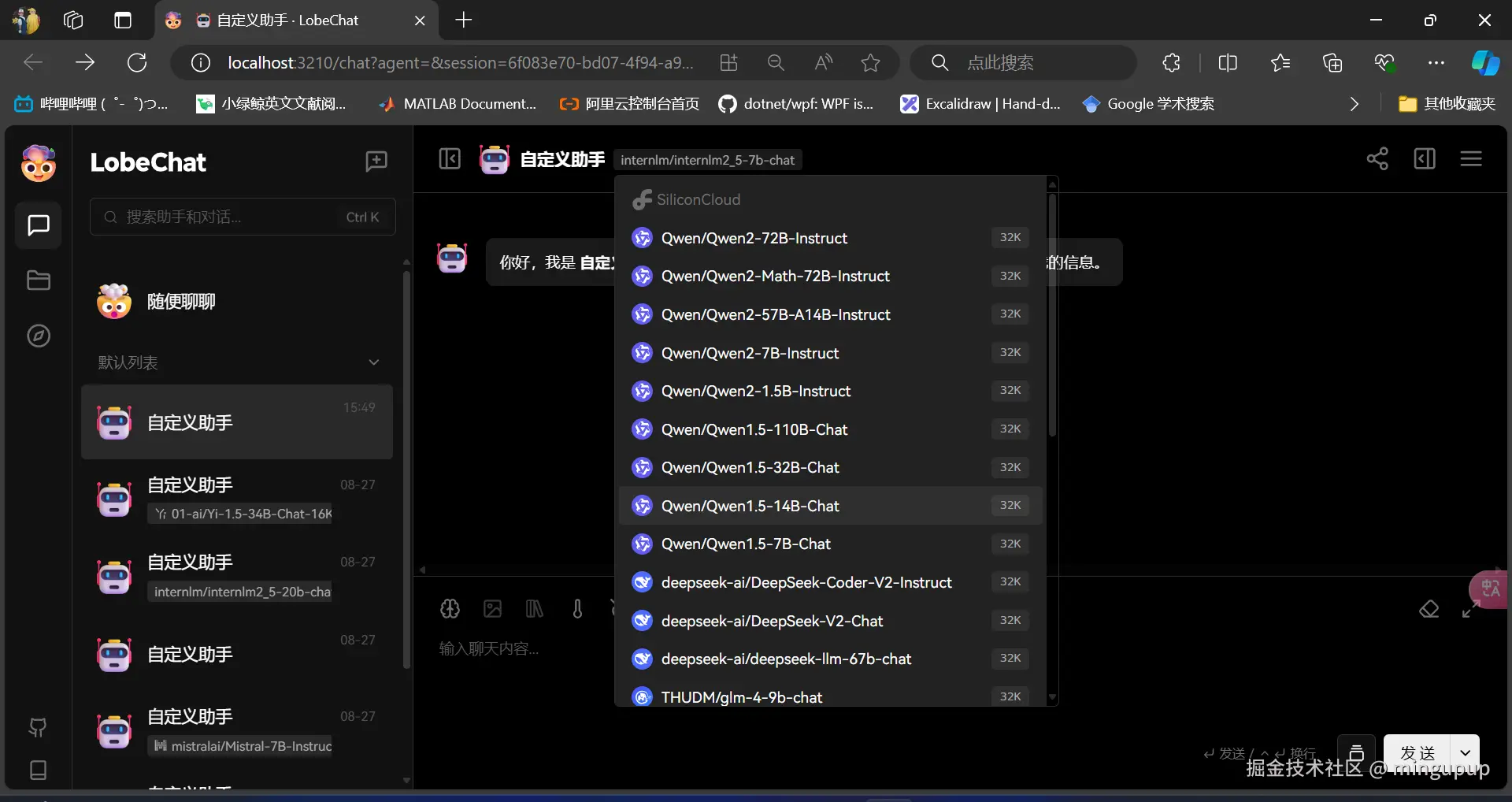
Task: Choose Qwen/Qwen2-57B-A14B-Instruct model
Action: [831, 314]
